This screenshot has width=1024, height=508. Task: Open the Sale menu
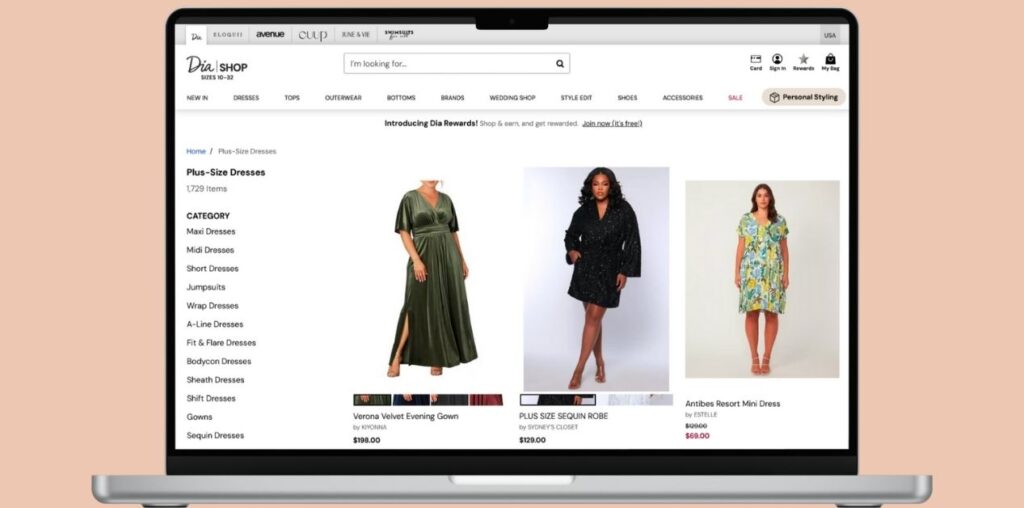pyautogui.click(x=735, y=98)
